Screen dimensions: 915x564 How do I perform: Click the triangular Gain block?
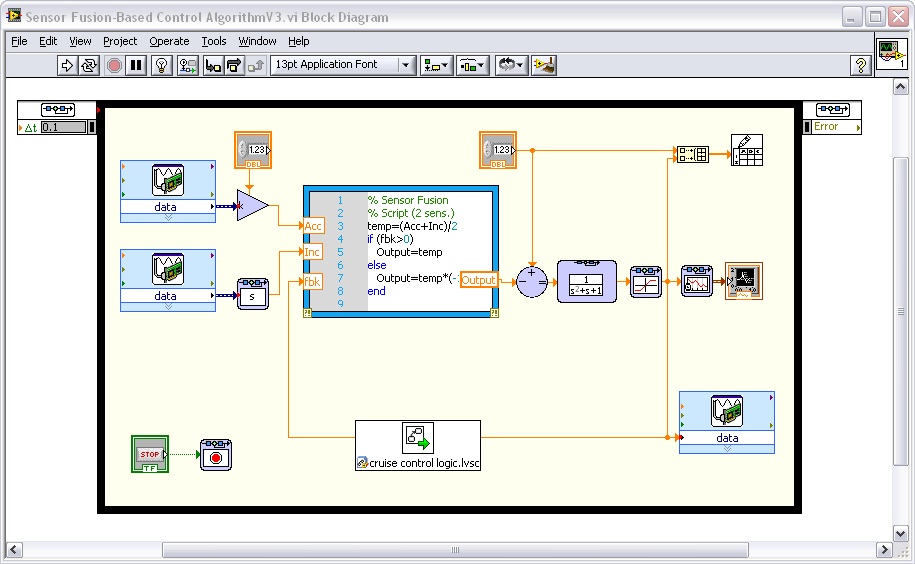252,206
